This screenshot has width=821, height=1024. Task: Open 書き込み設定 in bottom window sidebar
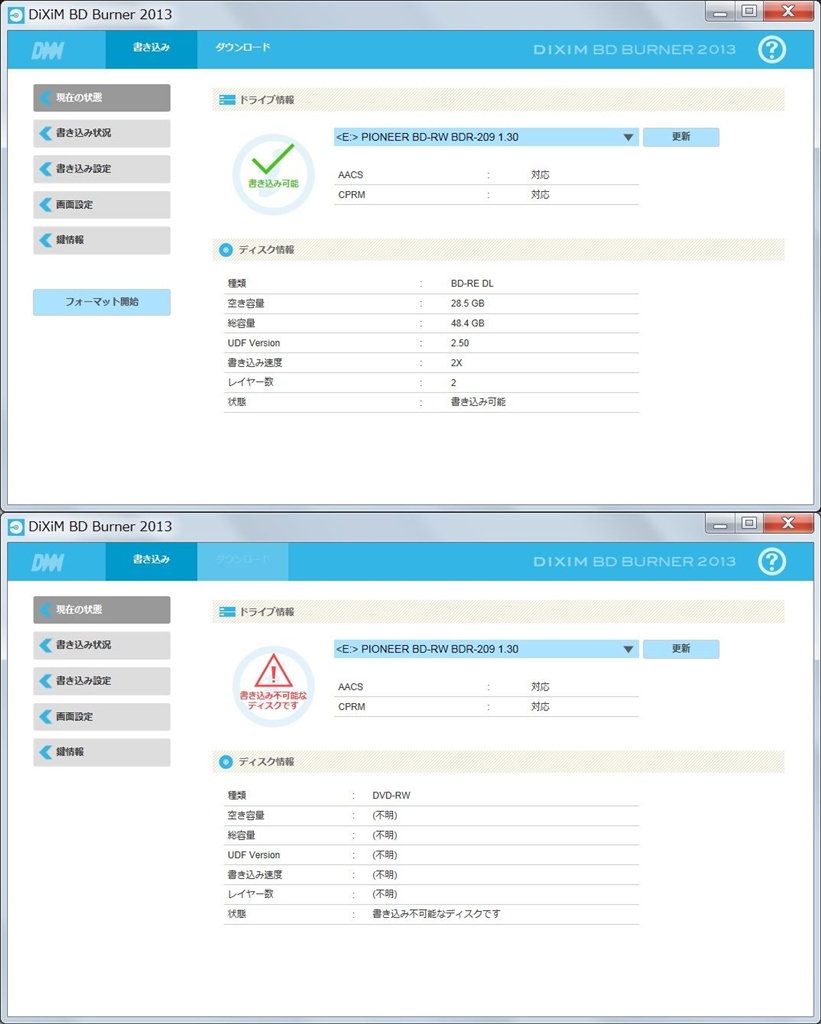coord(102,681)
